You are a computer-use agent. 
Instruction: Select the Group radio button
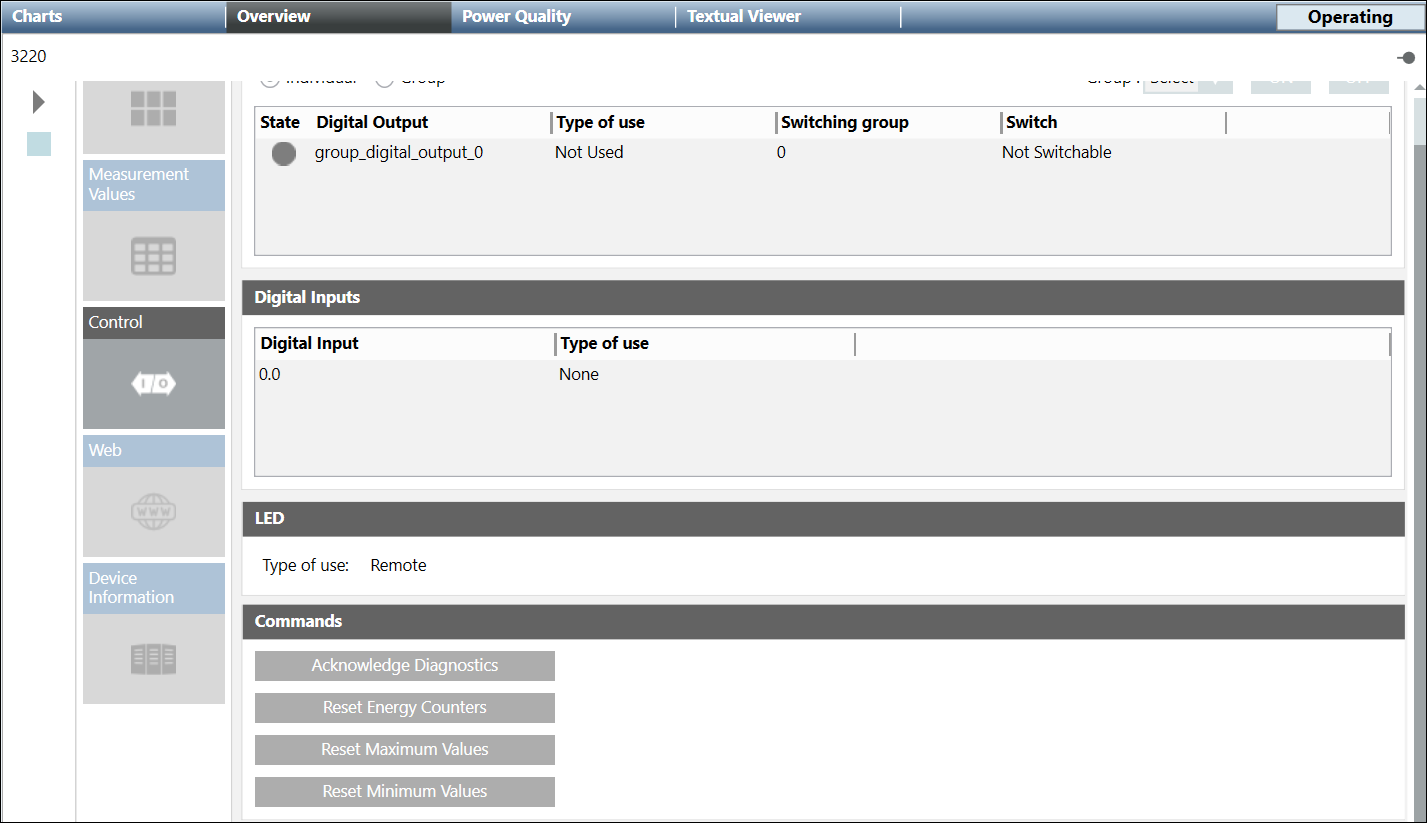[384, 79]
